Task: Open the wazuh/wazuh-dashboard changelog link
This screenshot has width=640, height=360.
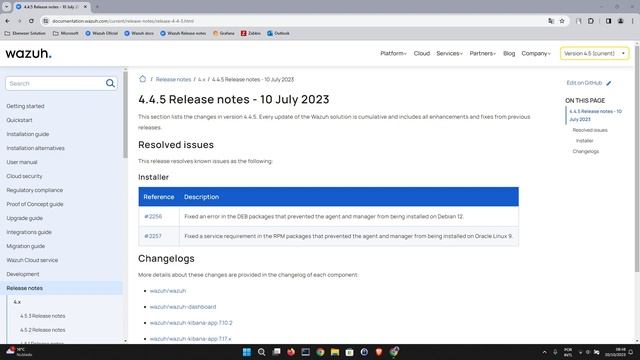Action: pyautogui.click(x=183, y=307)
